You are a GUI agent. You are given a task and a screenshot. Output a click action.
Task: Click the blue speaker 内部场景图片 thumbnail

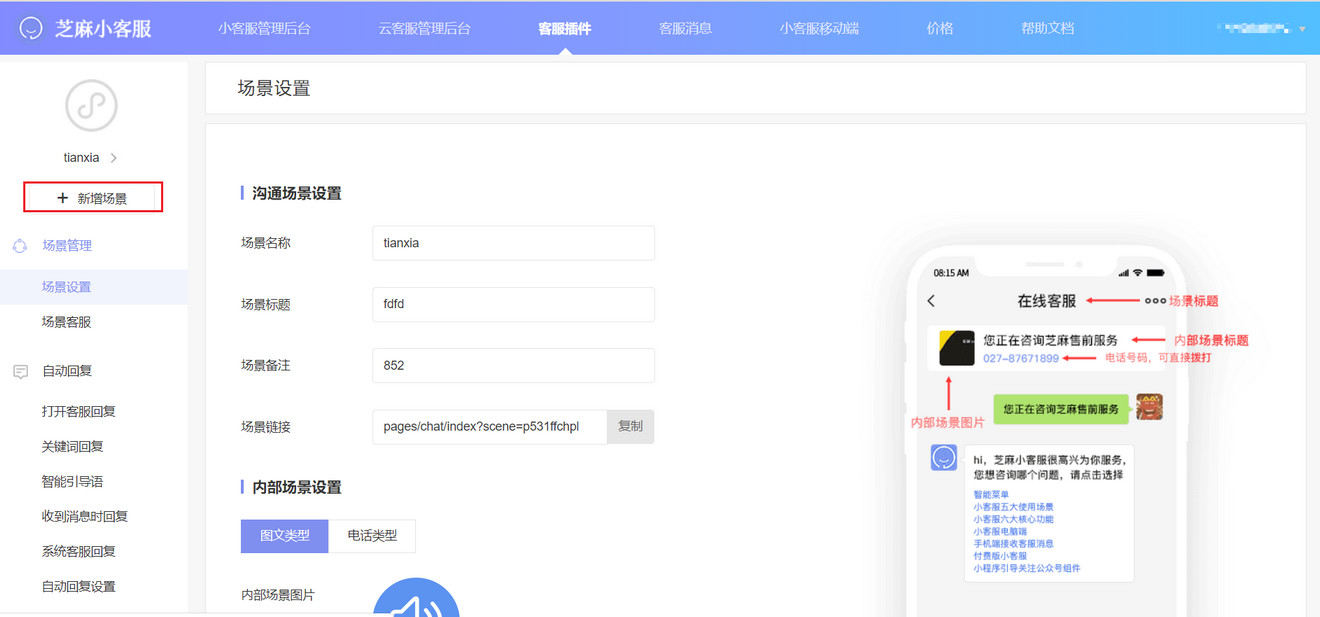pyautogui.click(x=416, y=597)
